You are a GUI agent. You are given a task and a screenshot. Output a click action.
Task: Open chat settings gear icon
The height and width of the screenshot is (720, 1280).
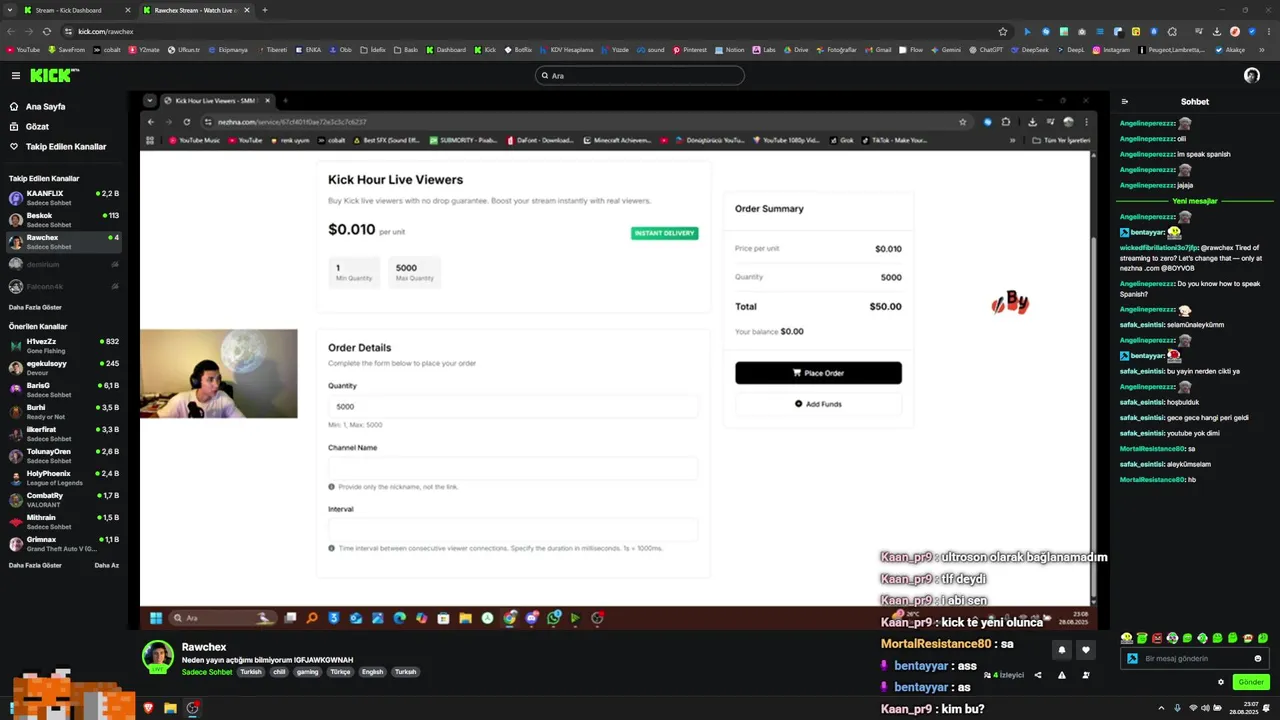coord(1221,682)
